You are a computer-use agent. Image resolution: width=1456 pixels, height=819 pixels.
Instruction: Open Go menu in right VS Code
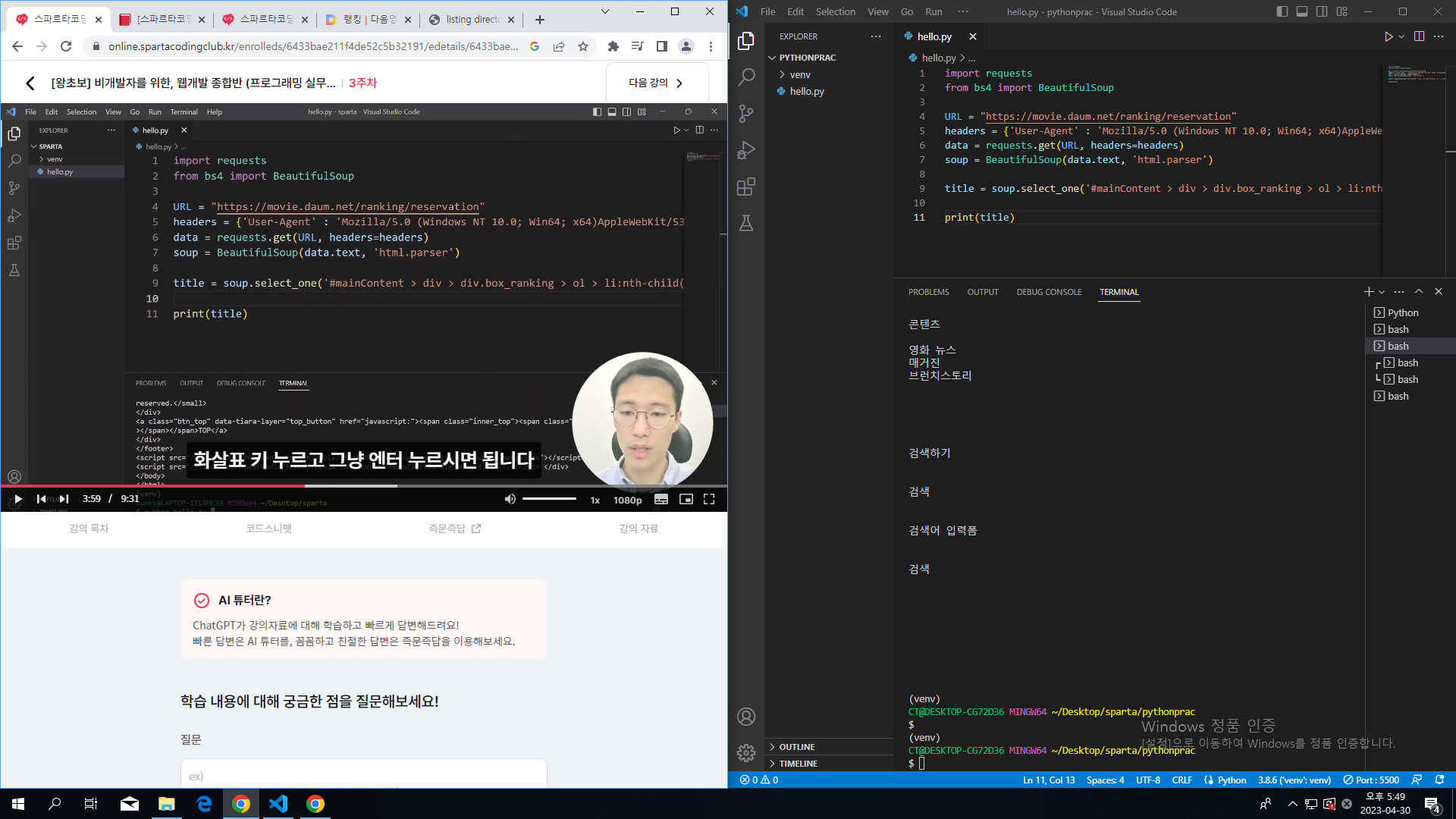coord(906,11)
